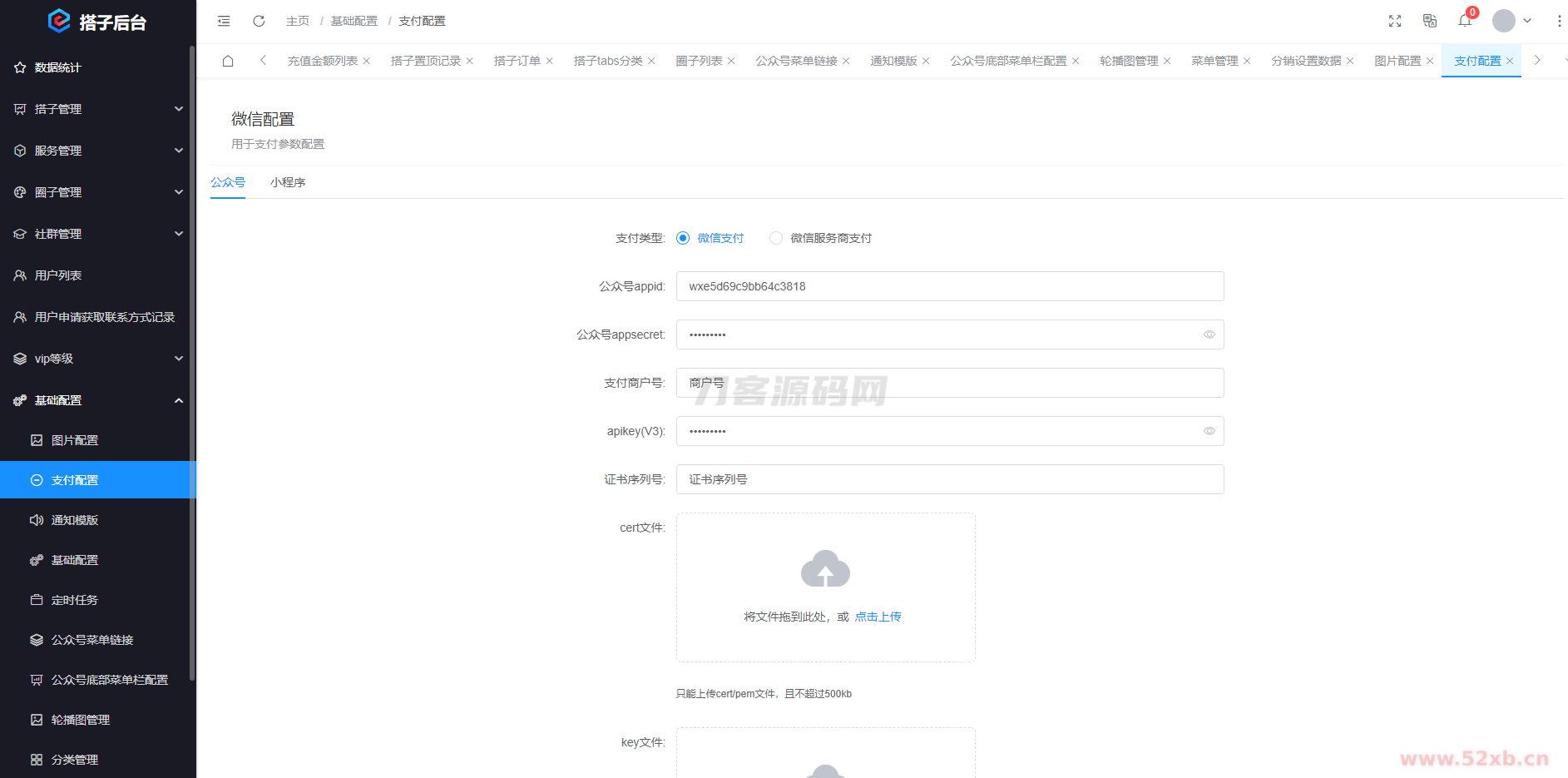Click the home icon in tab bar
The height and width of the screenshot is (778, 1568).
tap(228, 61)
